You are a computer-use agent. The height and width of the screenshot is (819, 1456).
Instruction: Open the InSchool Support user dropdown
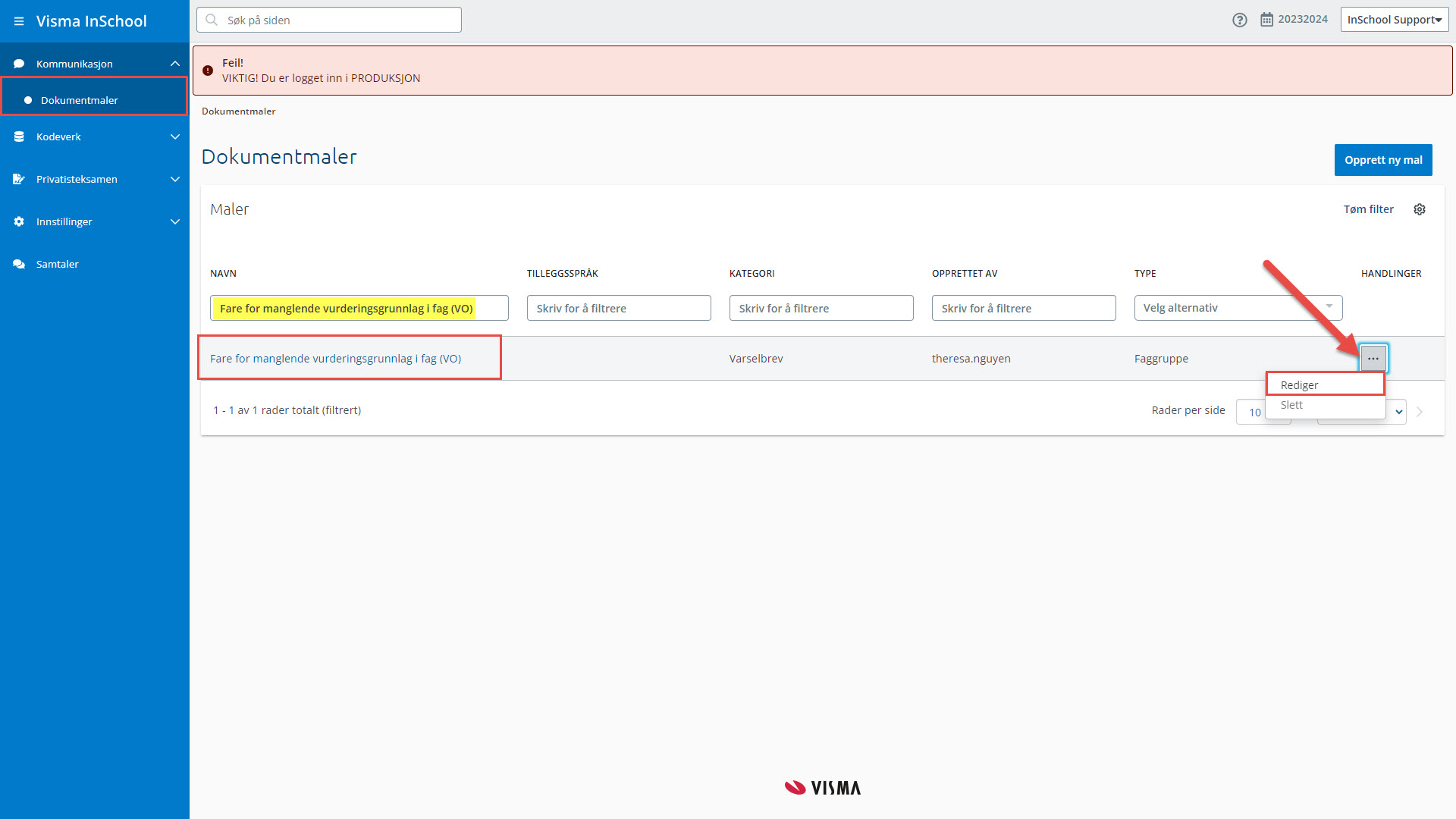click(x=1394, y=20)
